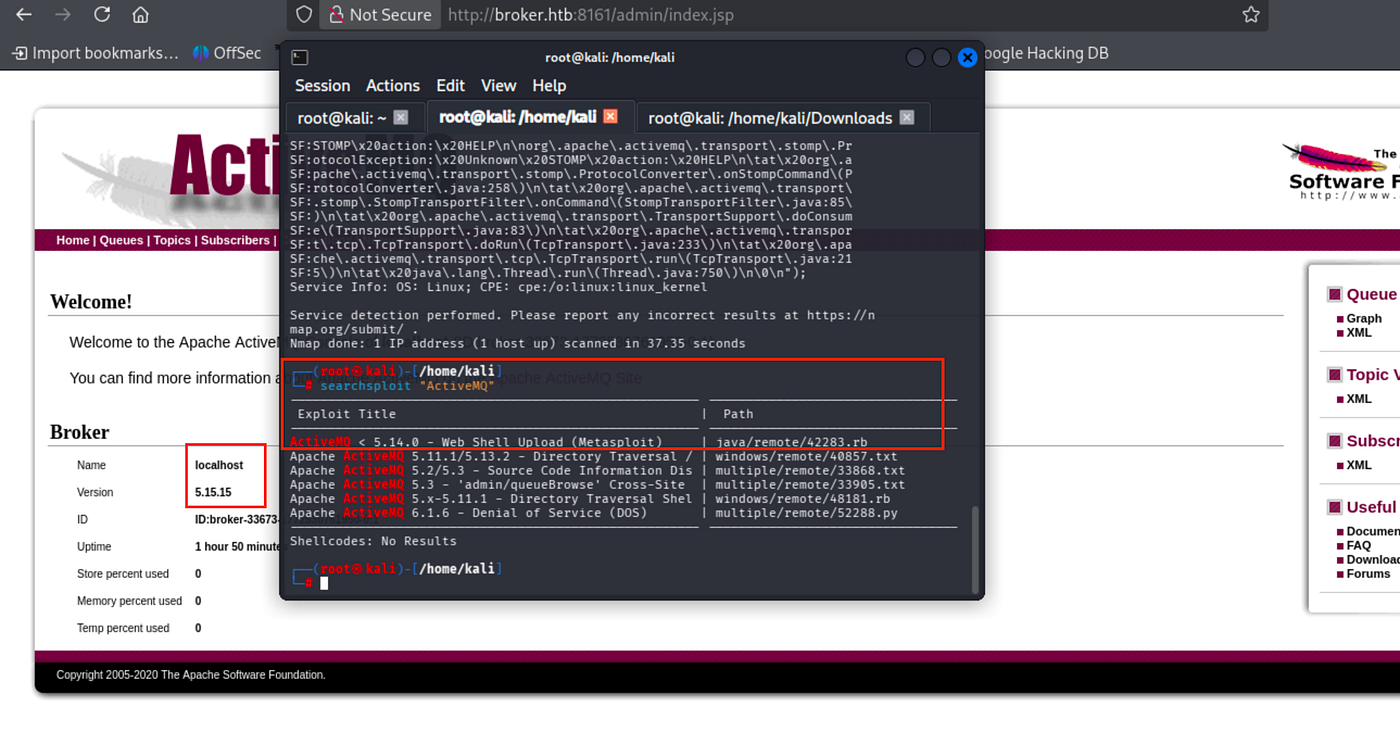Viewport: 1400px width, 732px height.
Task: Click the Subscribers Views section icon
Action: pos(1334,441)
